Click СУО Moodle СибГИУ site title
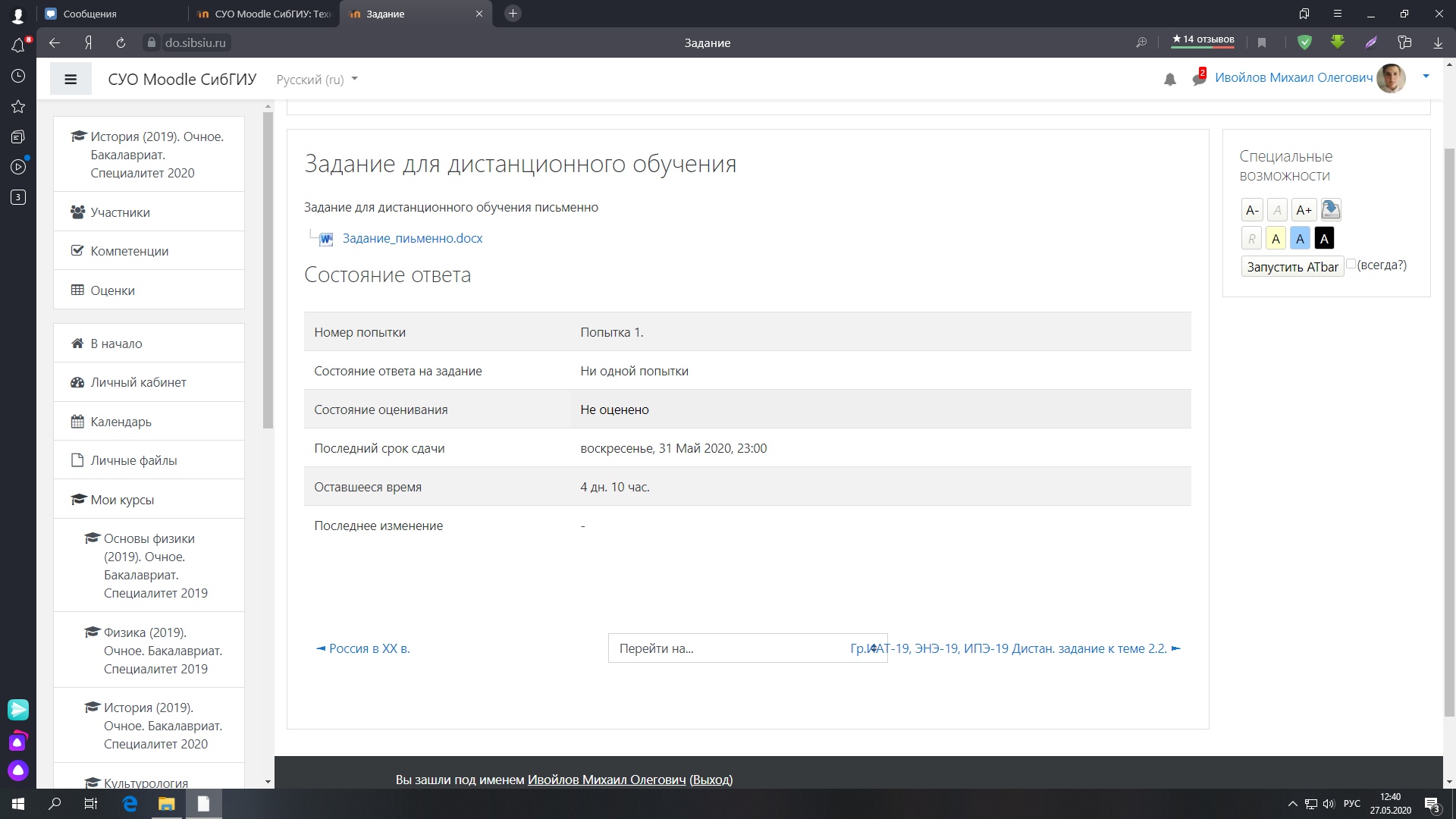 182,80
